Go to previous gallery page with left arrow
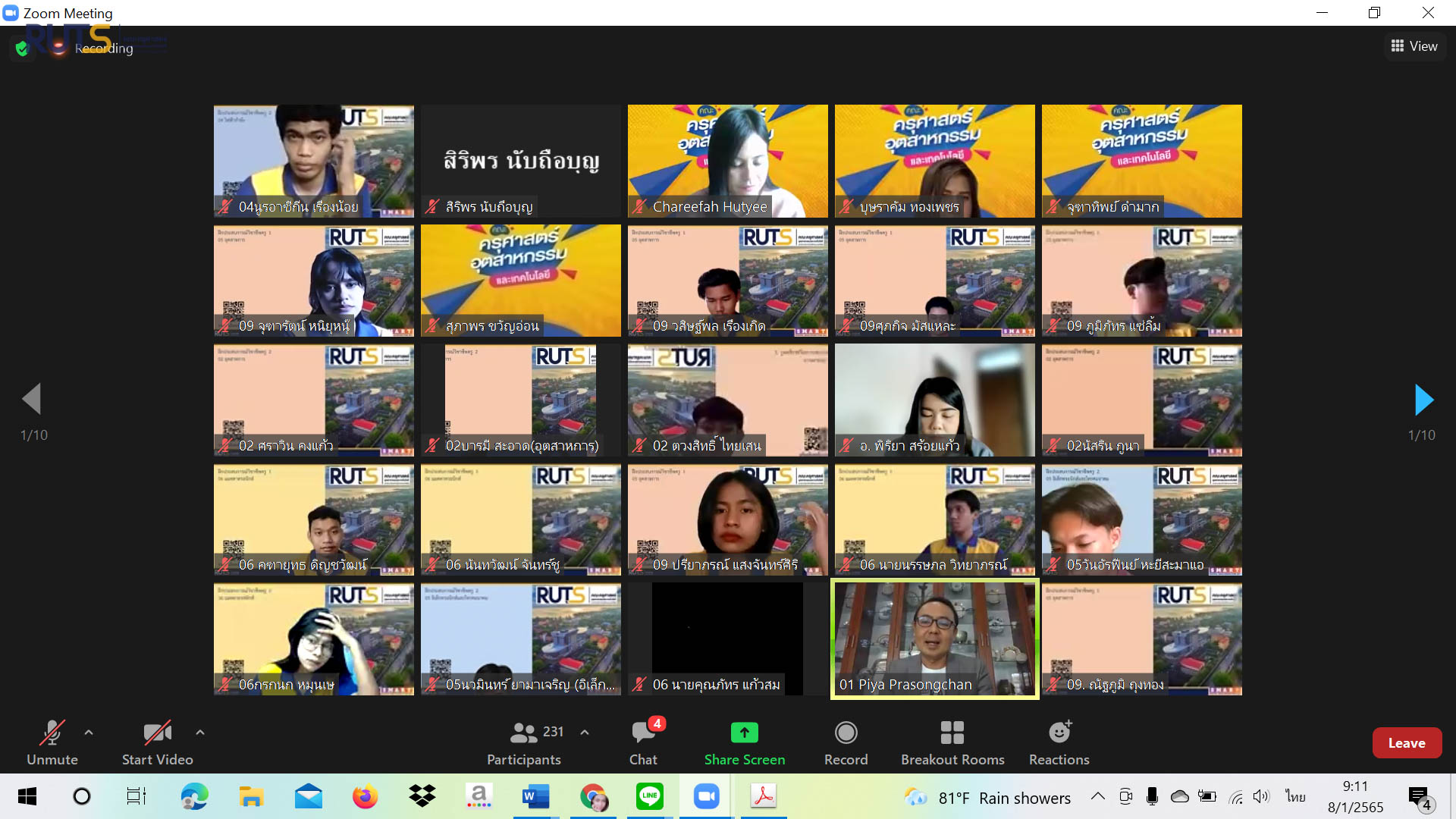Viewport: 1456px width, 819px height. point(32,399)
